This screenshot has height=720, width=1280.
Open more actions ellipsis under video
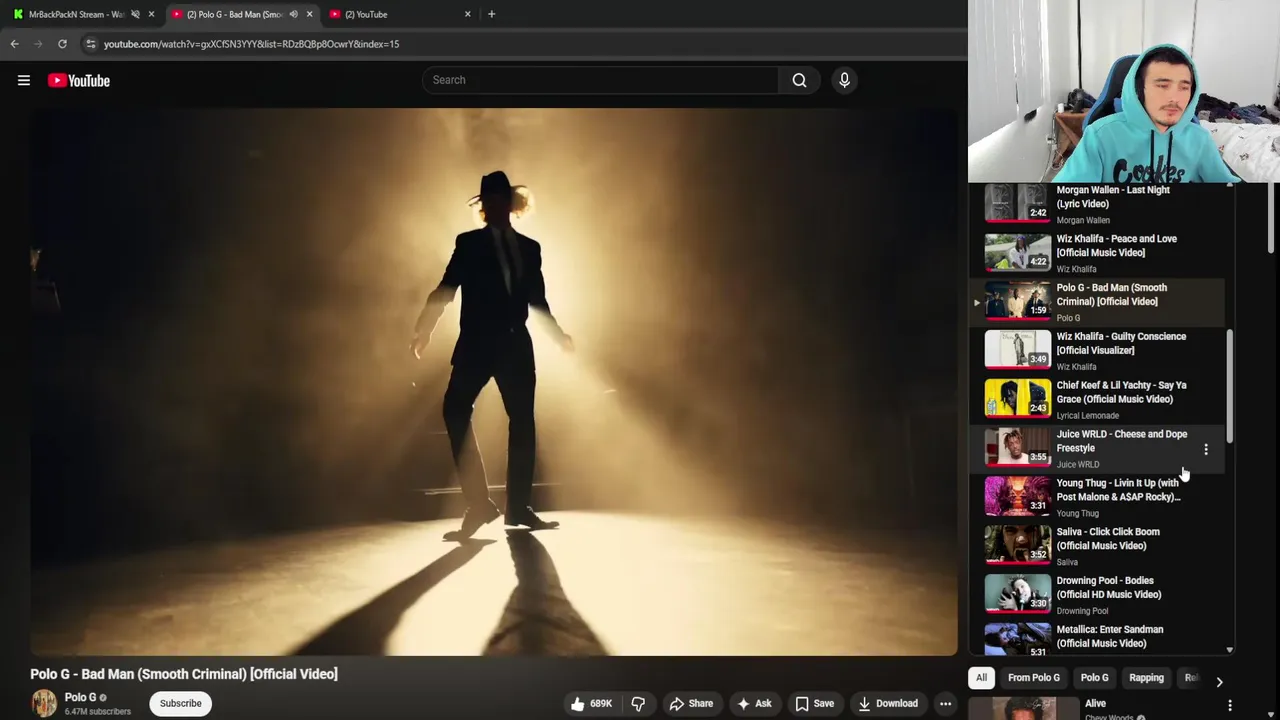coord(945,703)
